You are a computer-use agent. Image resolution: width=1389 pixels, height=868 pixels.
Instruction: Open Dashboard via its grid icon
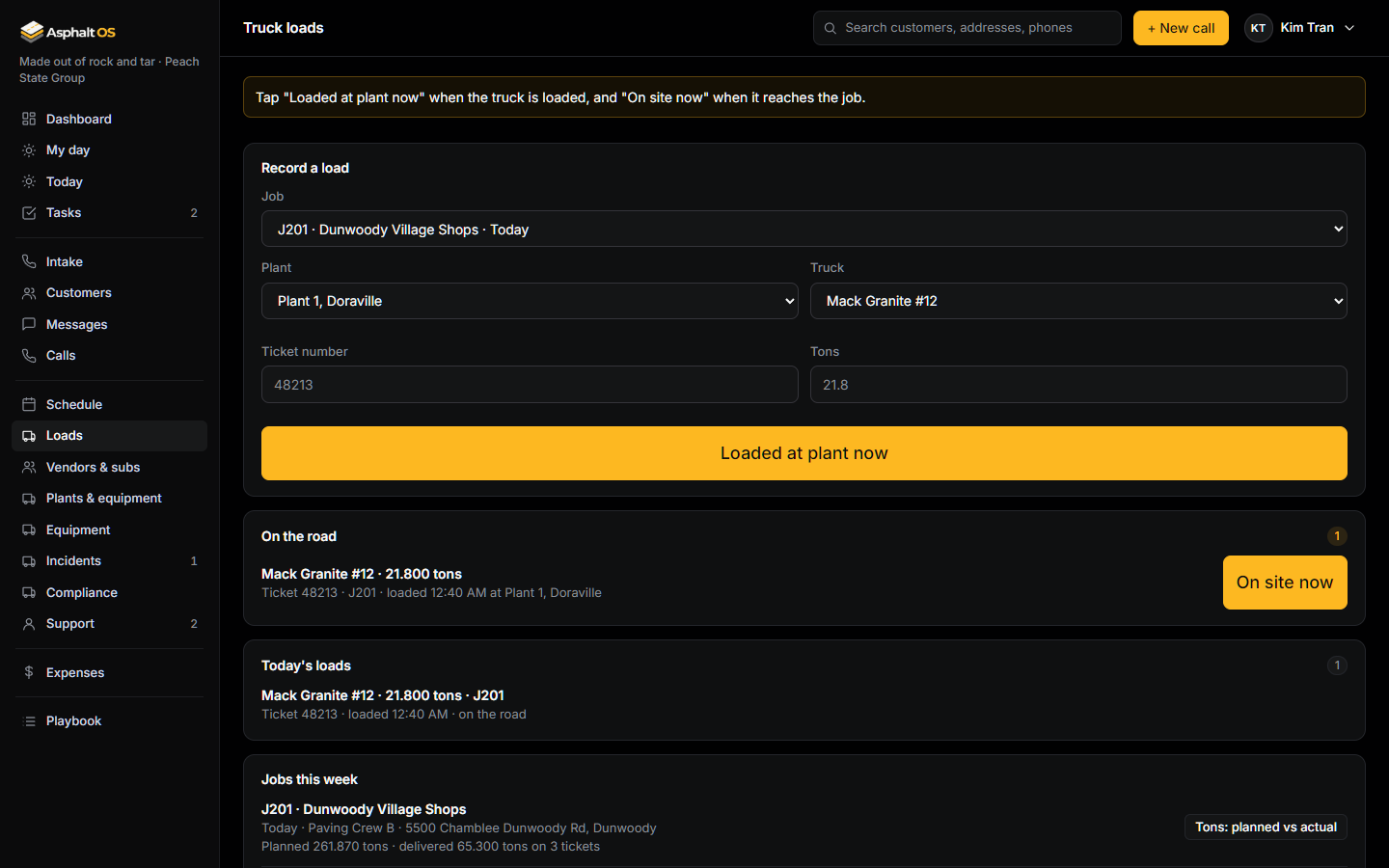click(29, 119)
